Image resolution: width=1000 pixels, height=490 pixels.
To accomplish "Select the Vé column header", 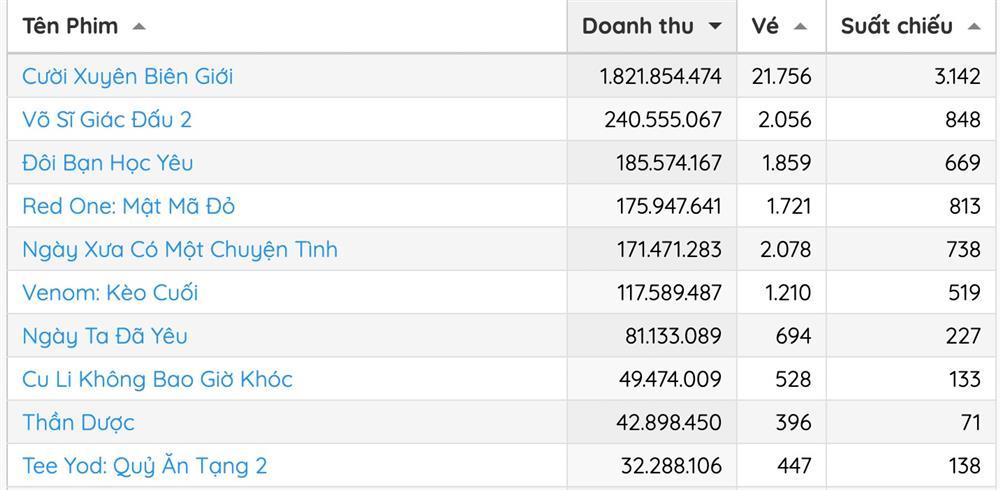I will point(765,27).
